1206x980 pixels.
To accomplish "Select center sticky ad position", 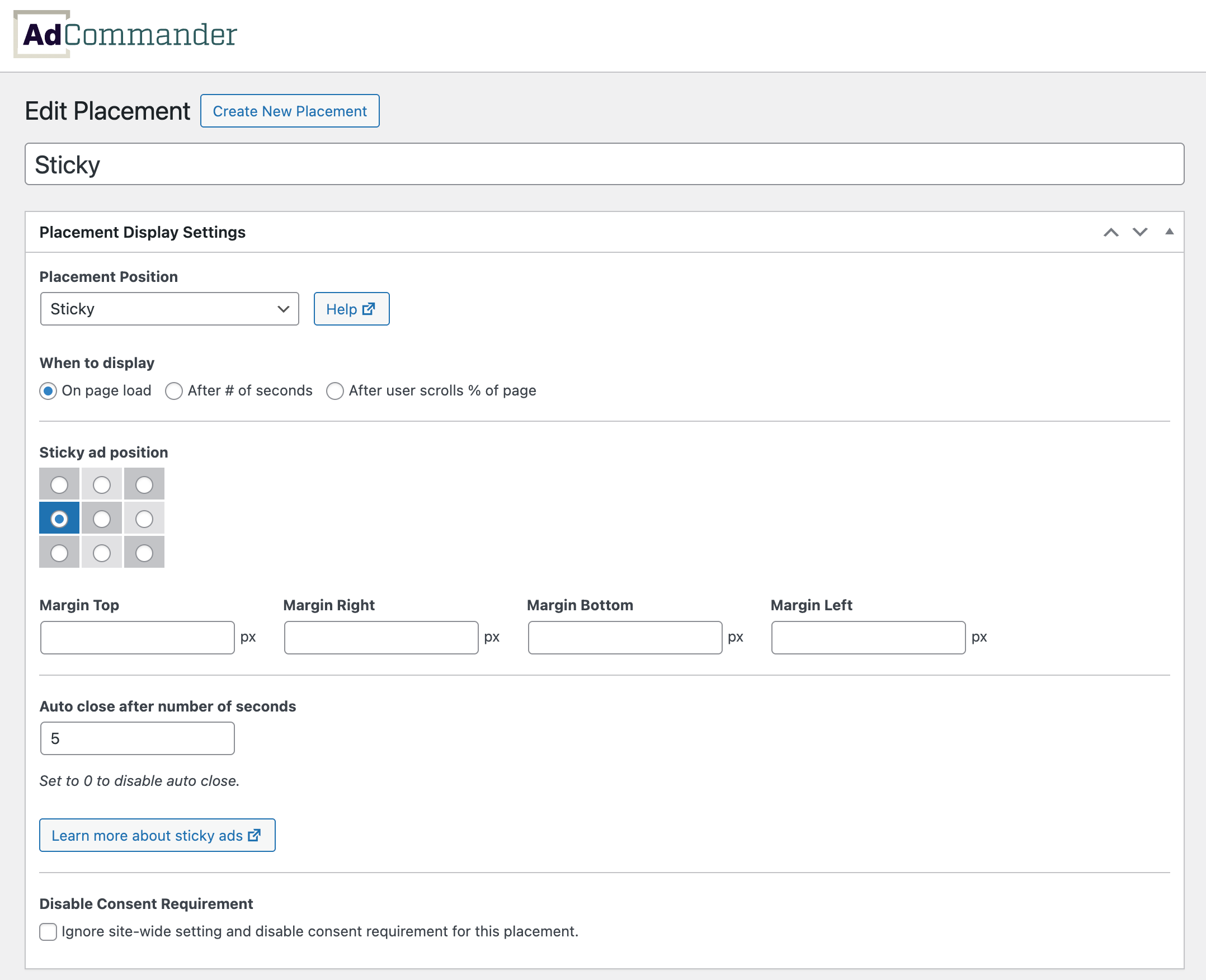I will tap(102, 518).
